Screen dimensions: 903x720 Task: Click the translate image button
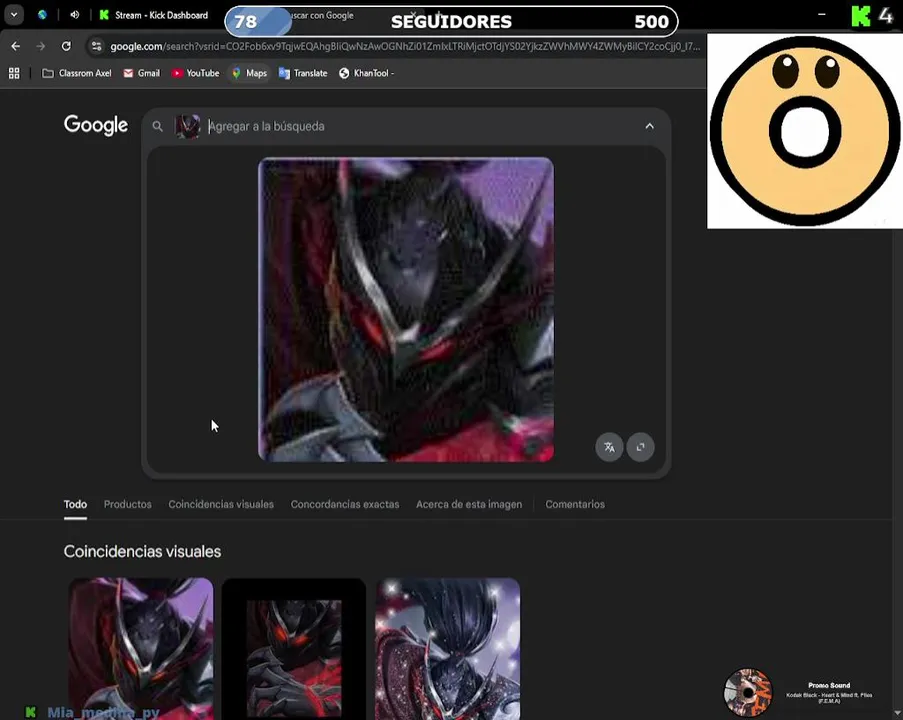(x=609, y=447)
